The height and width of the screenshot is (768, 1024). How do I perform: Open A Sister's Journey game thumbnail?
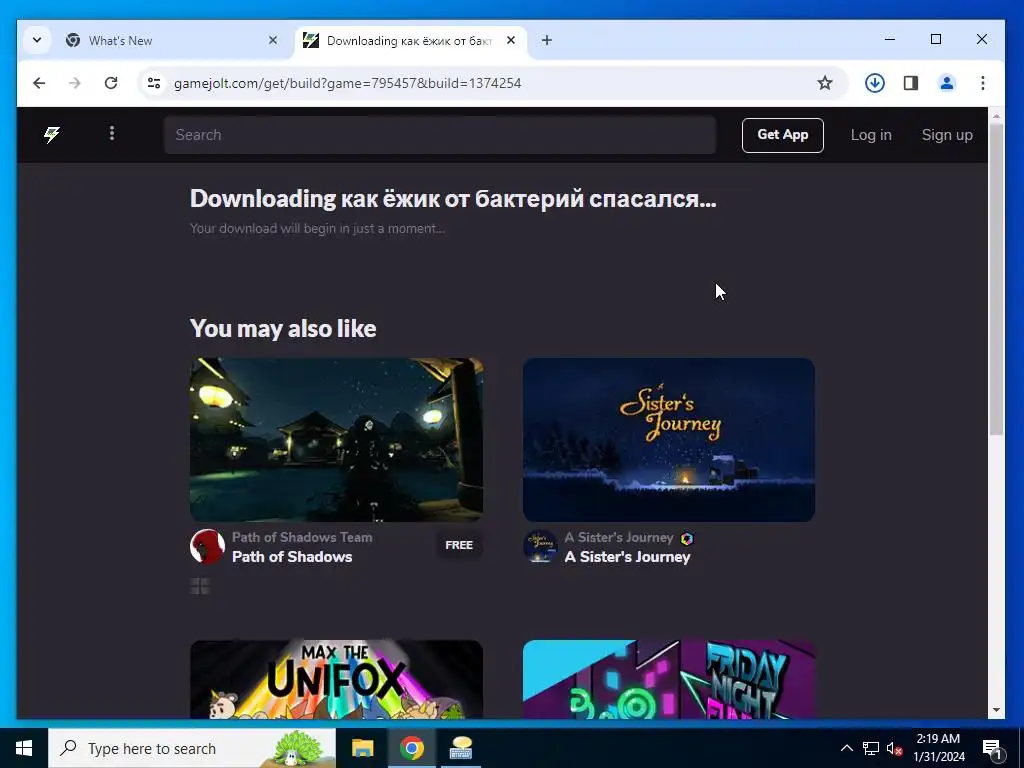669,440
